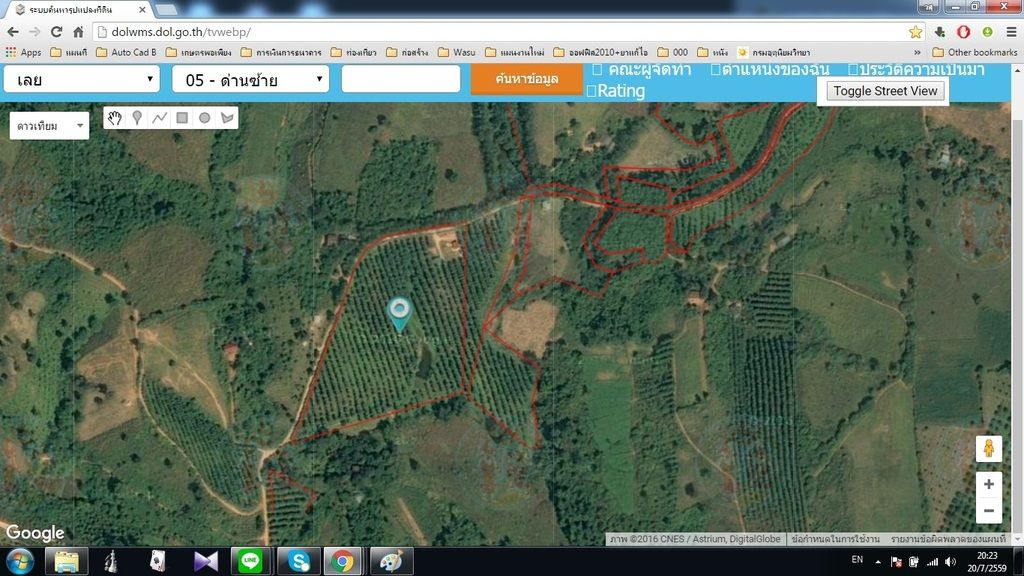This screenshot has height=576, width=1024.
Task: Select the polygon drawing tool
Action: point(227,118)
